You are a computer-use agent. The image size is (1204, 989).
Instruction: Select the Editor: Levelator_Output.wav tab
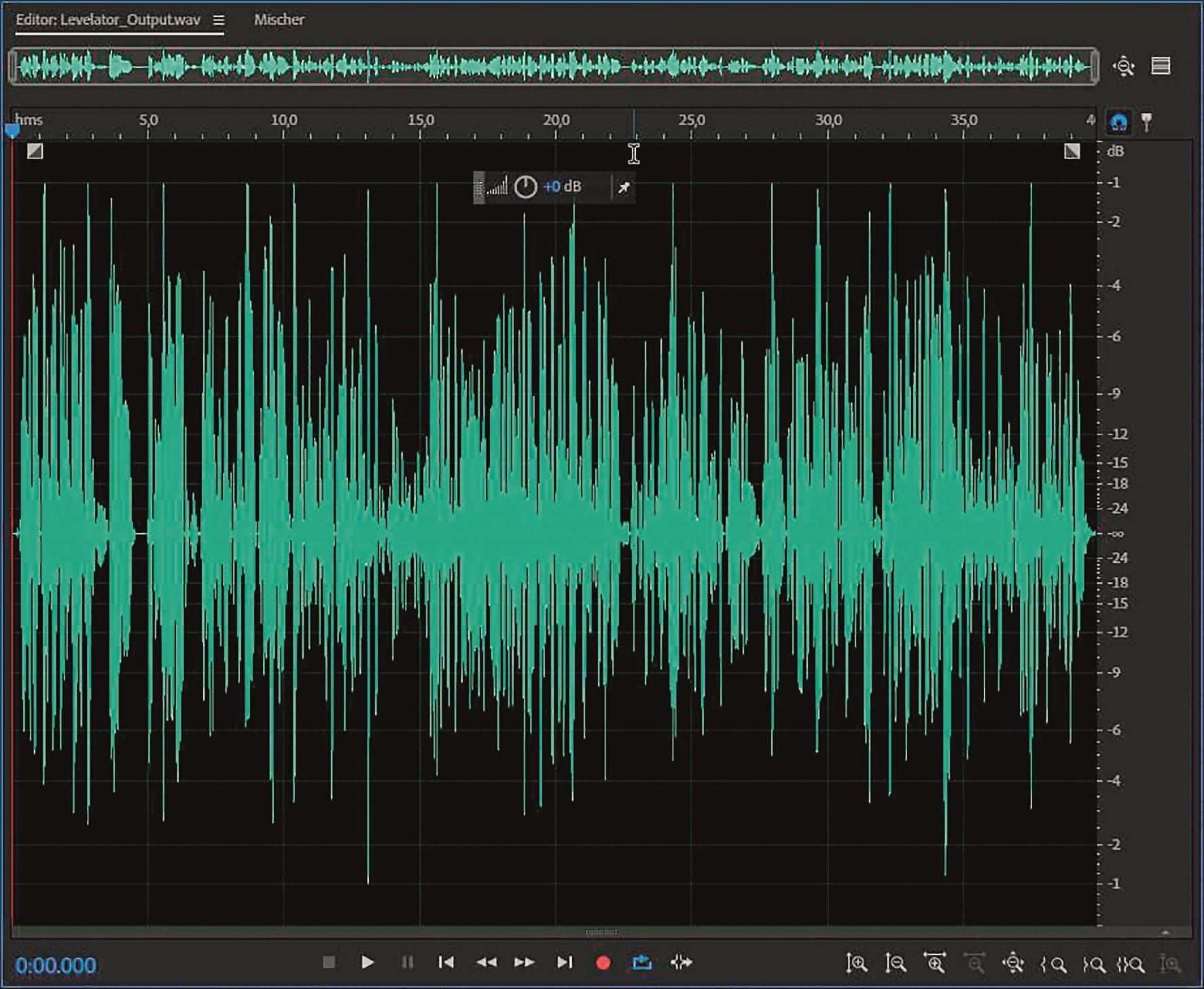pos(108,20)
